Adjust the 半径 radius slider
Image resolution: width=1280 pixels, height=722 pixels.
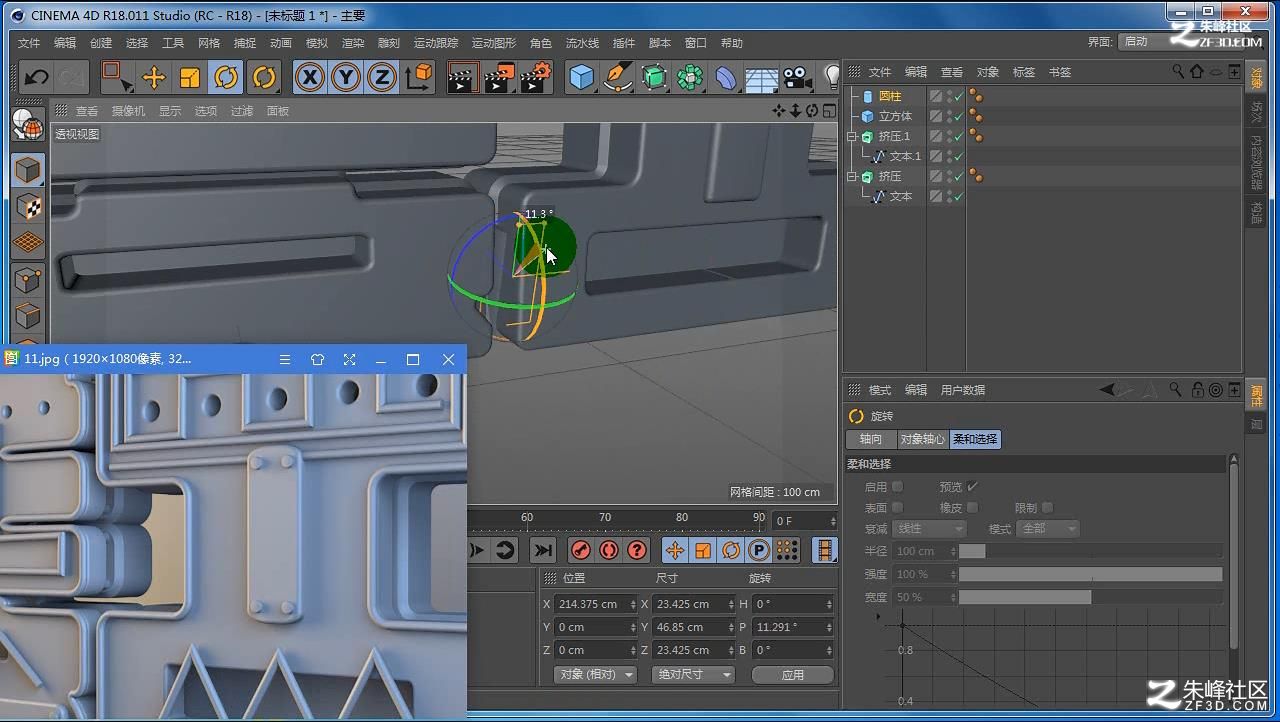pyautogui.click(x=1090, y=551)
